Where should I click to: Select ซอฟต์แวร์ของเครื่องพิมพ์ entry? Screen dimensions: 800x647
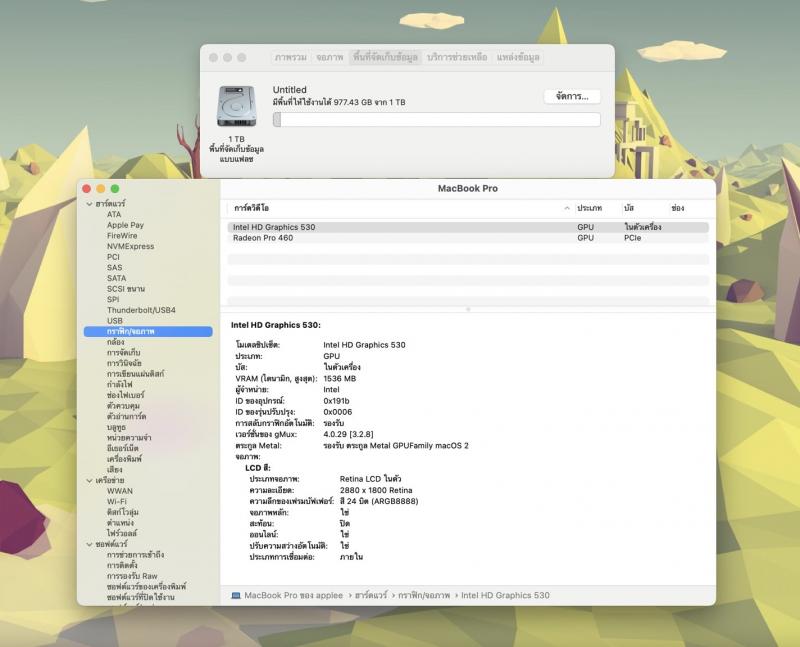click(x=146, y=587)
